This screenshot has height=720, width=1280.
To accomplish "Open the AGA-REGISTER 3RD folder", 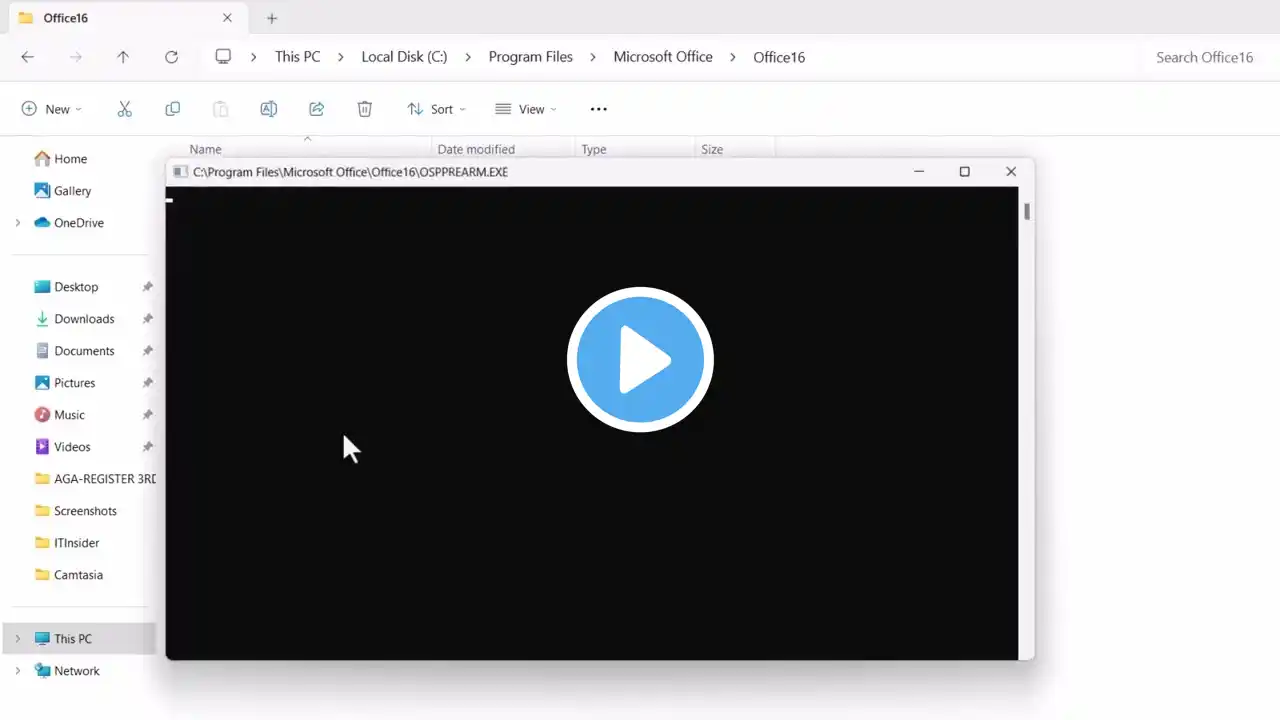I will pos(95,479).
